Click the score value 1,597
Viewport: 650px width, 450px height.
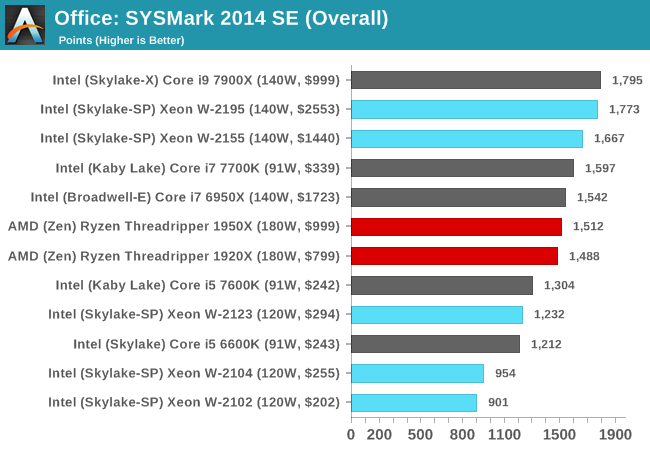click(x=600, y=168)
